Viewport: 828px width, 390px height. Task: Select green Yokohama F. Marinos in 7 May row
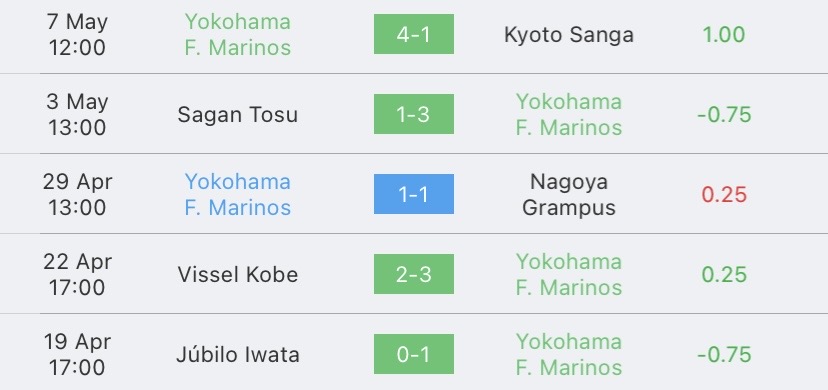pos(238,35)
